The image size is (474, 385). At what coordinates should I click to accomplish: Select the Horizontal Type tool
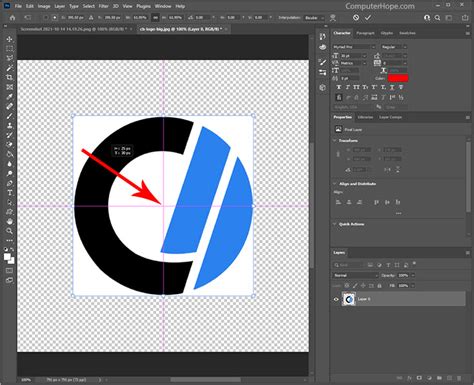tap(9, 193)
